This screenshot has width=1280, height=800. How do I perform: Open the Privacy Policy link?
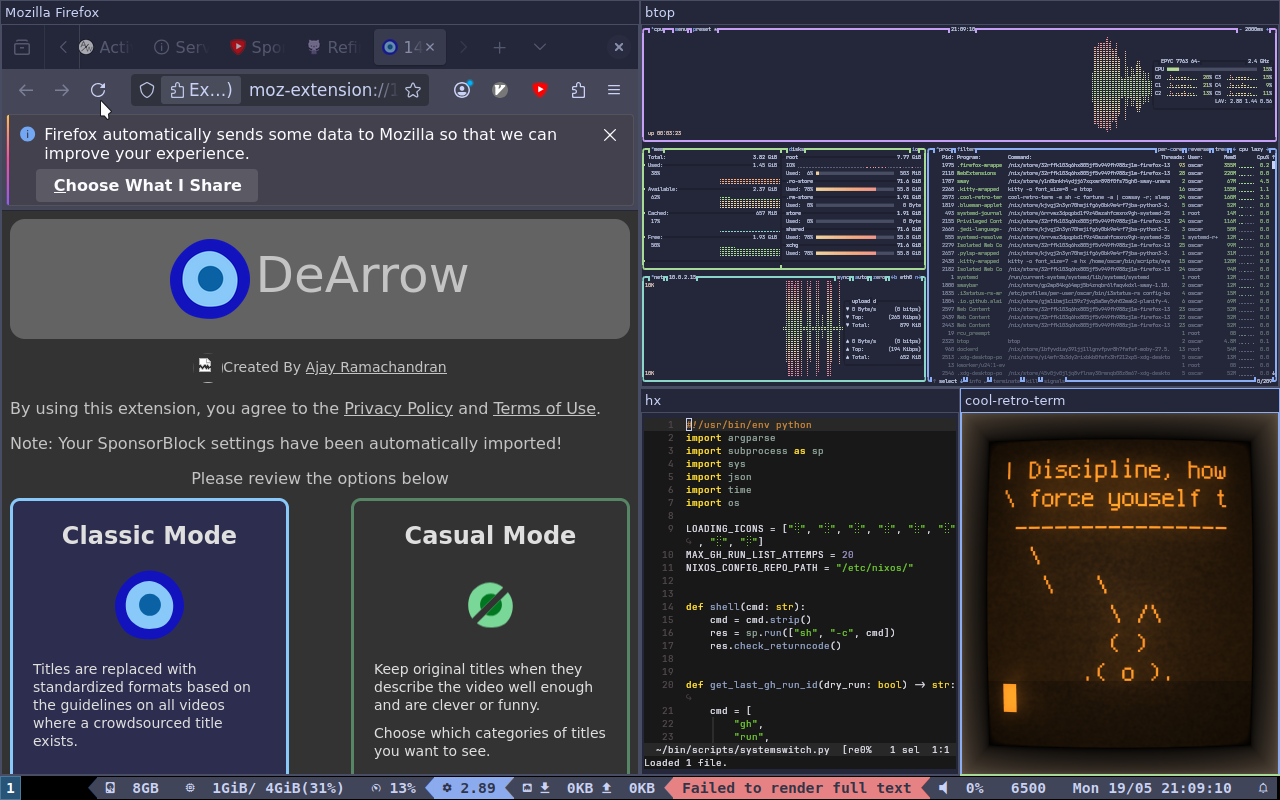pos(398,408)
